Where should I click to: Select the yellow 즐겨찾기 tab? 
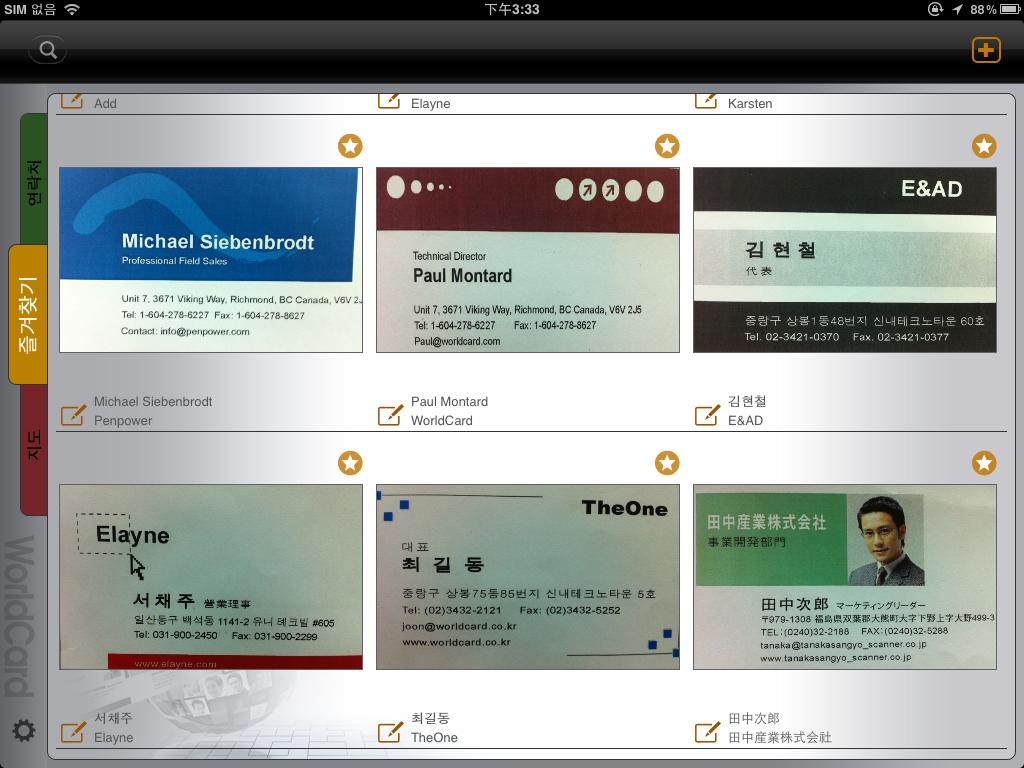29,315
